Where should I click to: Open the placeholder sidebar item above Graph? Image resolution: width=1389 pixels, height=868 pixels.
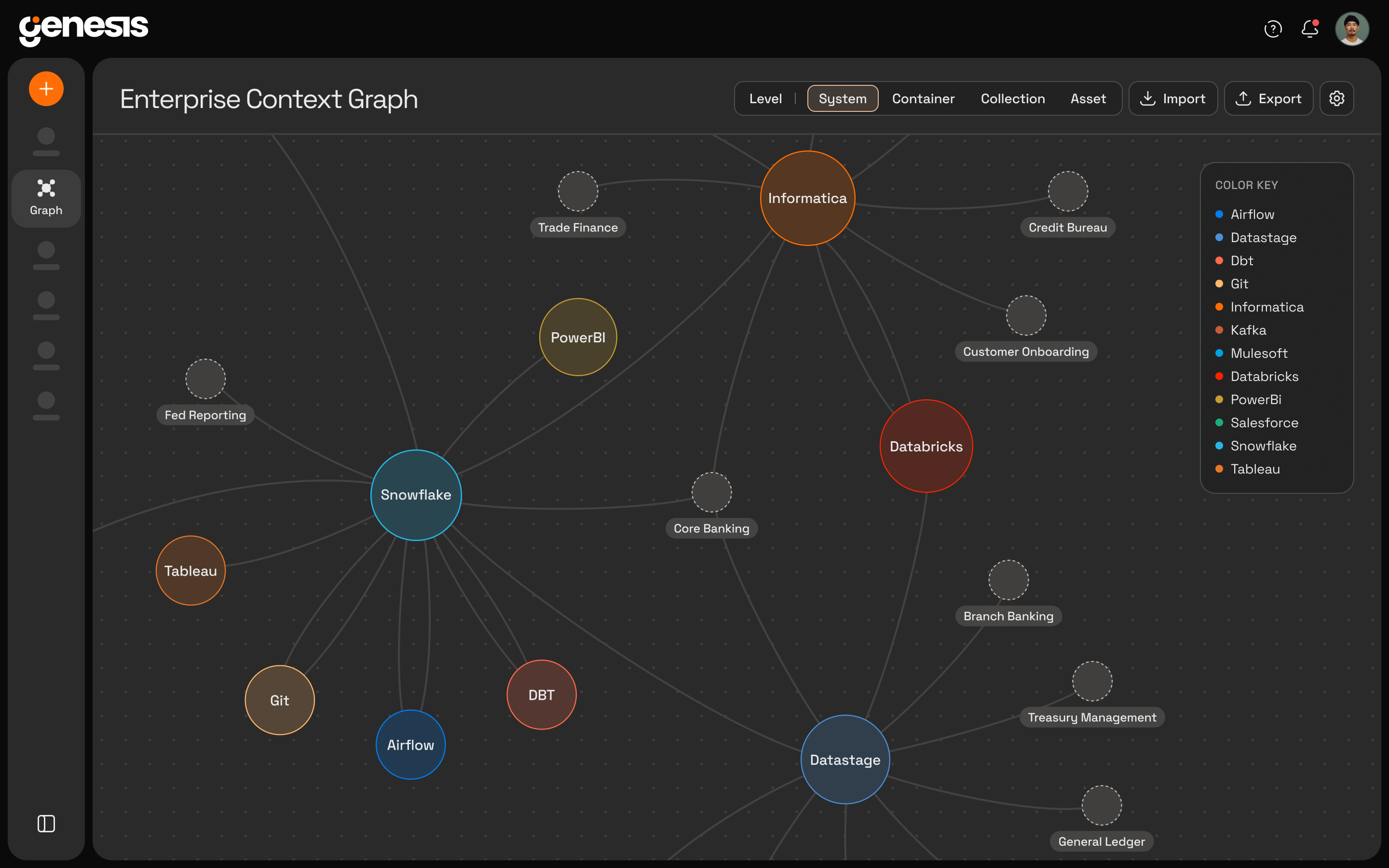click(x=46, y=142)
